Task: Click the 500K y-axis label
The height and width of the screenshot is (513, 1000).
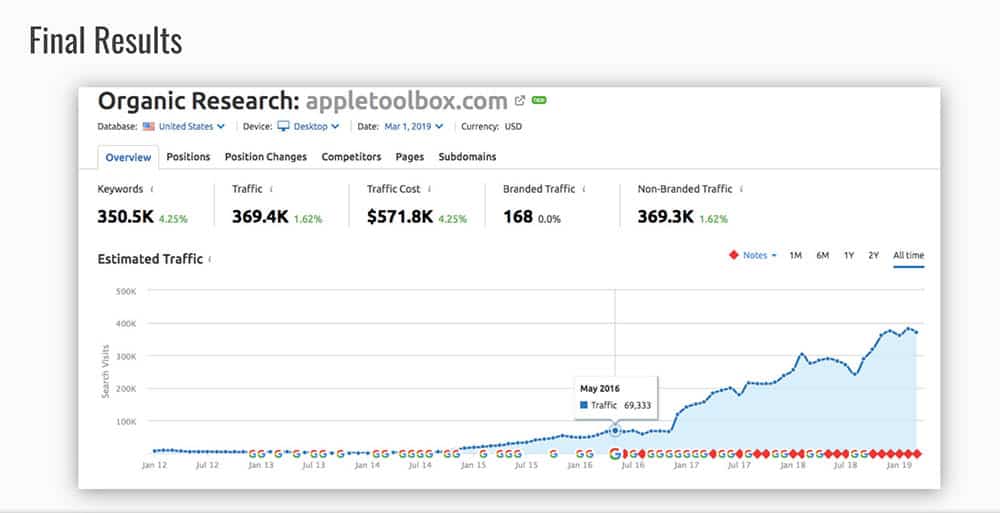Action: (x=126, y=292)
